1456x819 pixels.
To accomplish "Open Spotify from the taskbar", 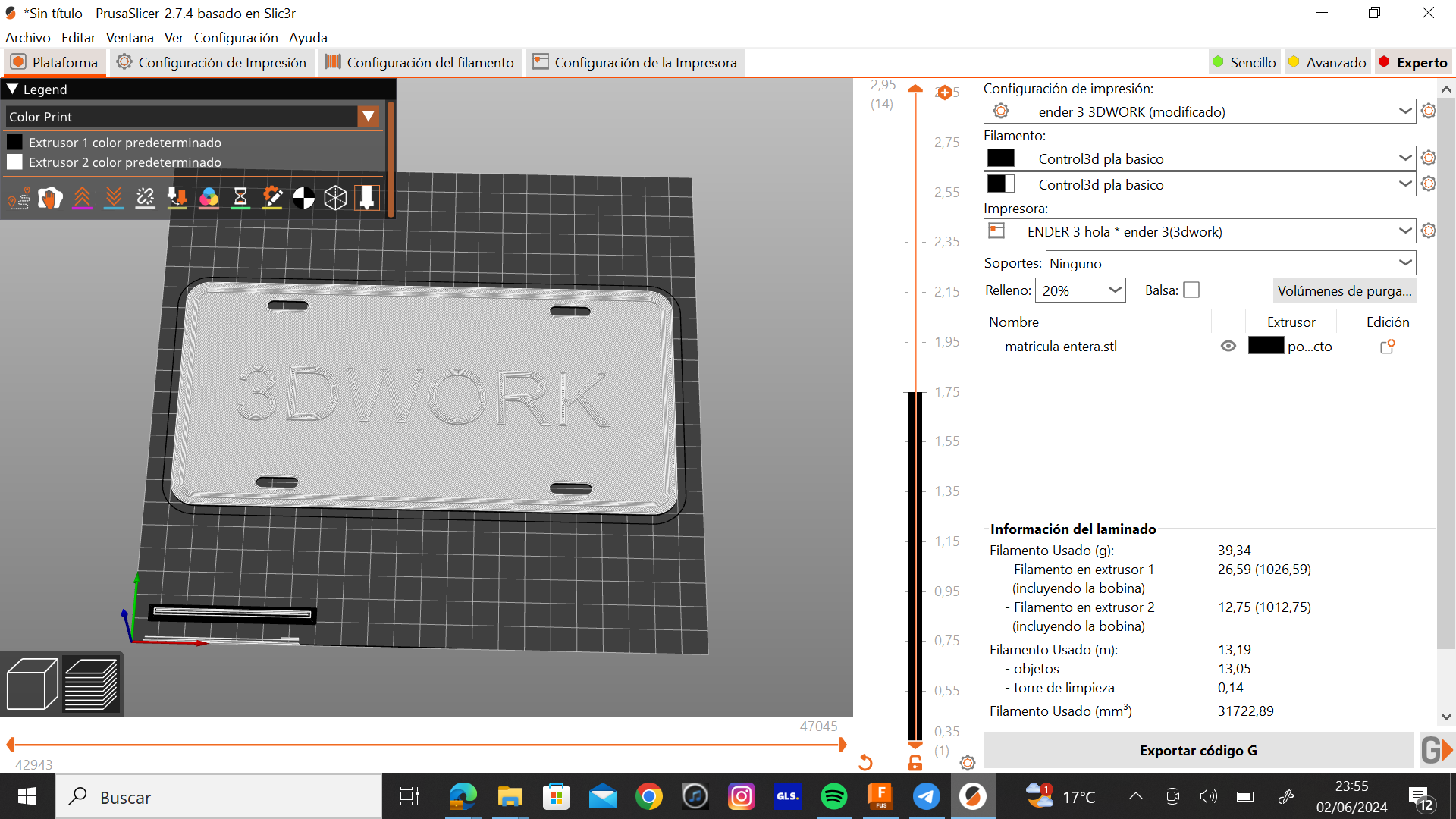I will pos(834,797).
